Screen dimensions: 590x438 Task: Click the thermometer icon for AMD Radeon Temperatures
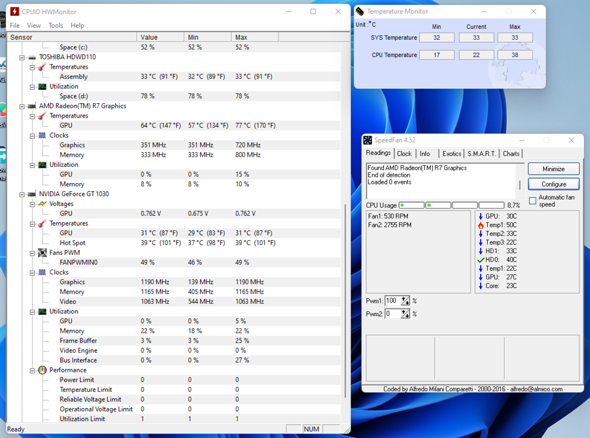click(42, 116)
